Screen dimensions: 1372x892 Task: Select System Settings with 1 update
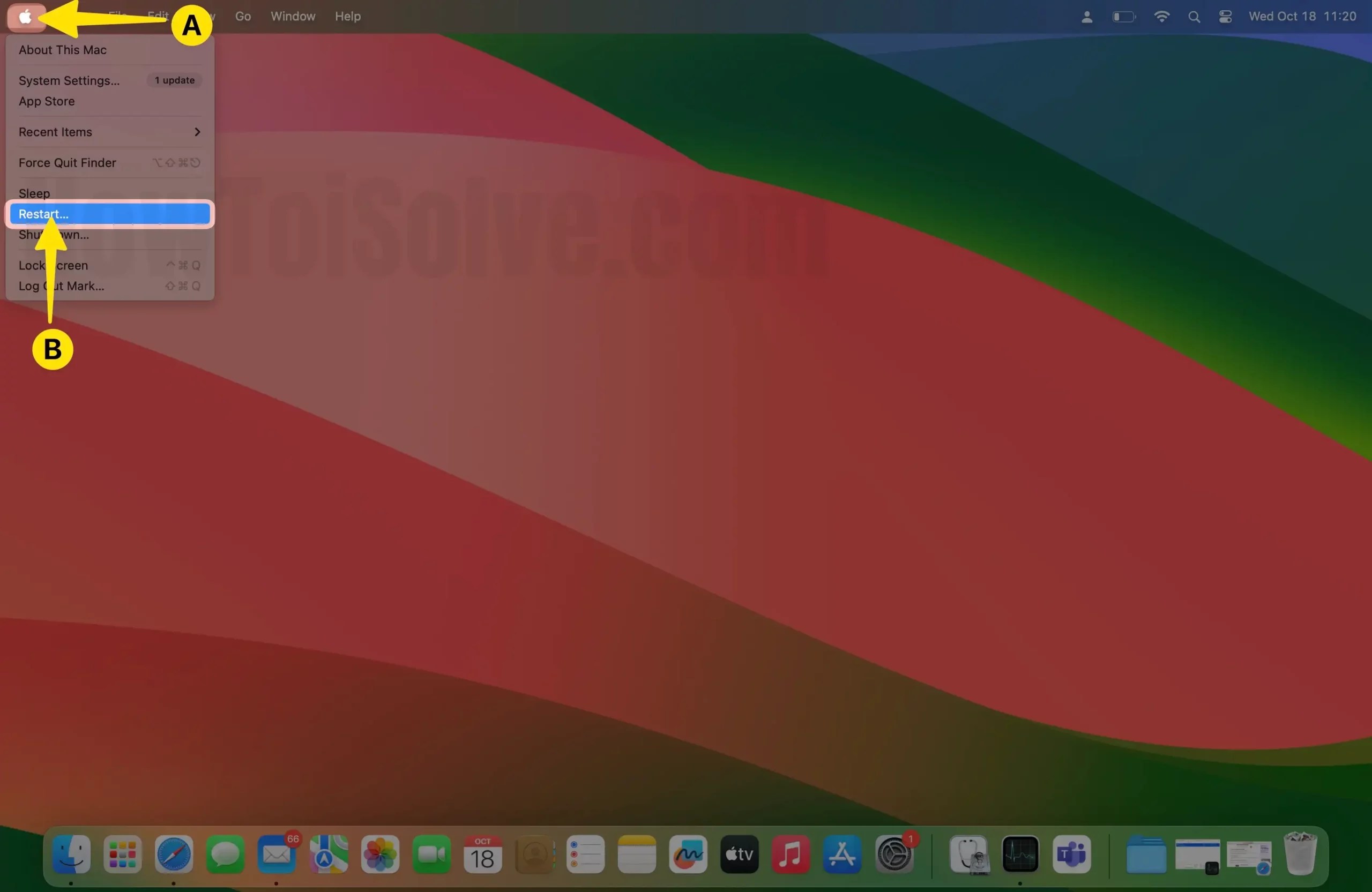(69, 81)
